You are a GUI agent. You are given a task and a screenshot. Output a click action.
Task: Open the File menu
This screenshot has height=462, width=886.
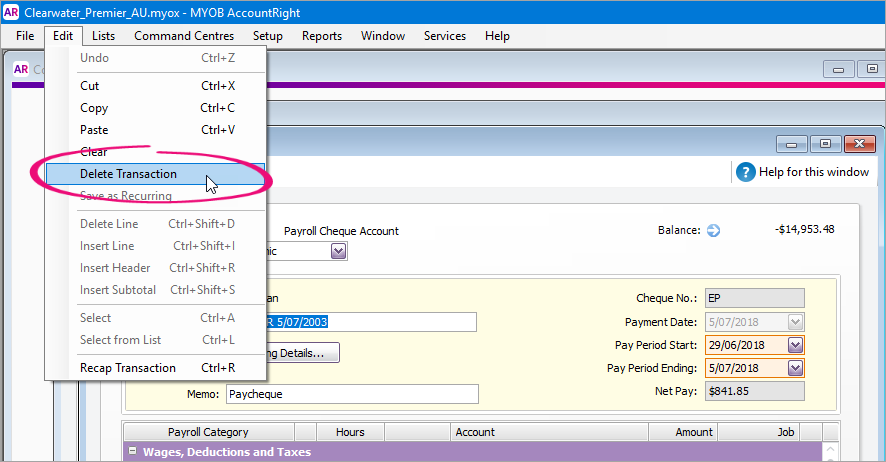25,36
